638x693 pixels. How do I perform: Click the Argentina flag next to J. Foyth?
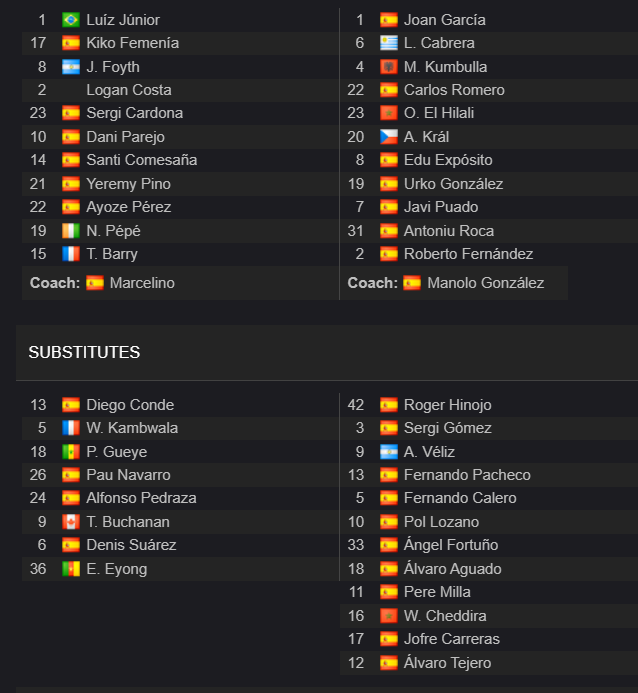71,67
